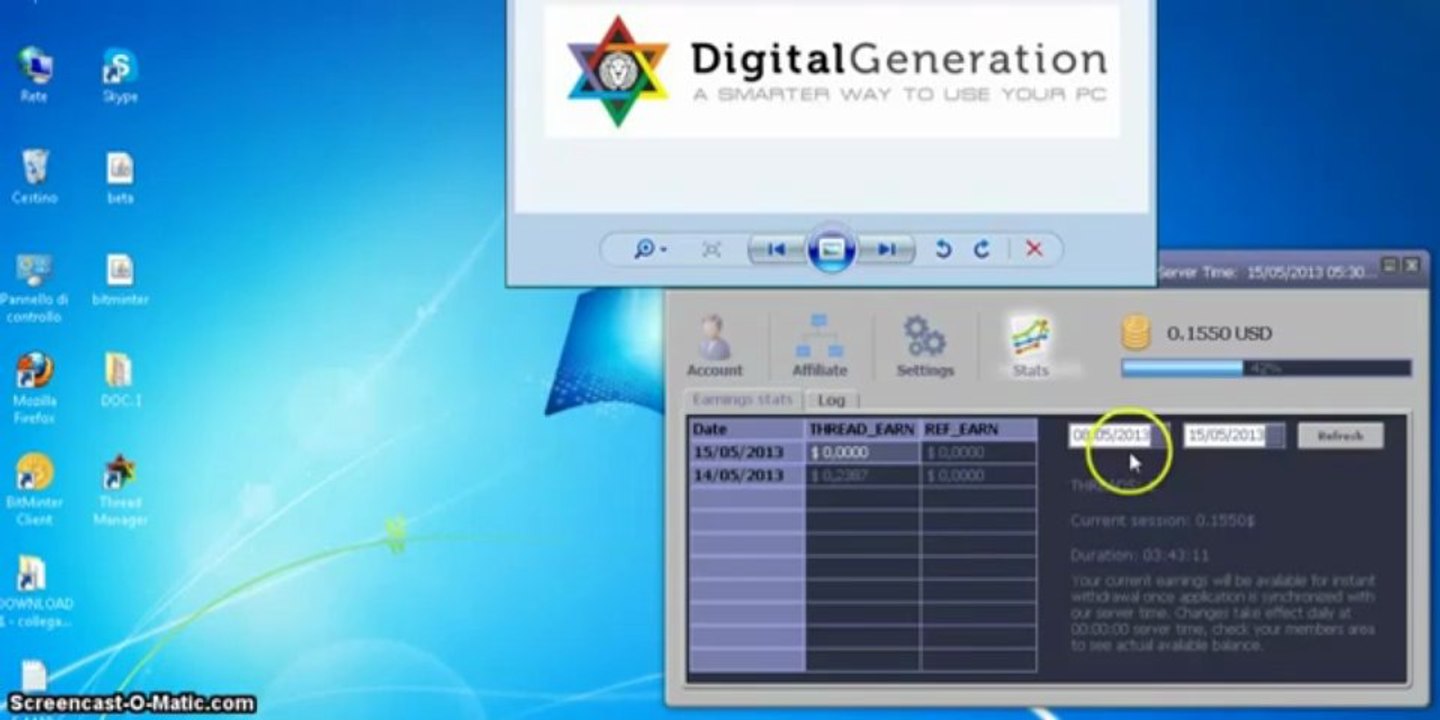Click the THREAD_EARN cell for 15/05/2013
The image size is (1440, 720).
(x=862, y=452)
